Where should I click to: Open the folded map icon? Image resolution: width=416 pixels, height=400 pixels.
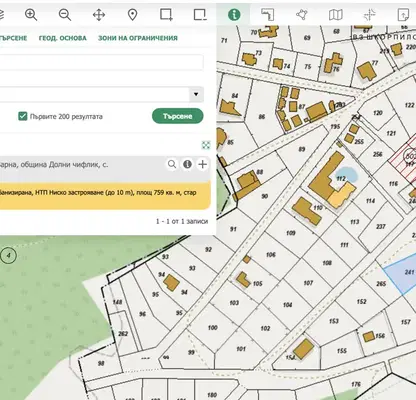tap(336, 15)
